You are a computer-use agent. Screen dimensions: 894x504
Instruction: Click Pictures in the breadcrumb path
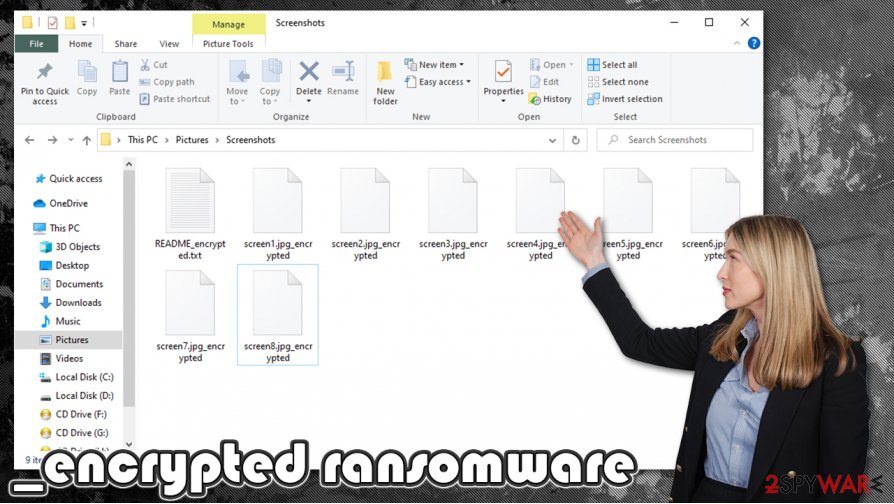(x=192, y=140)
